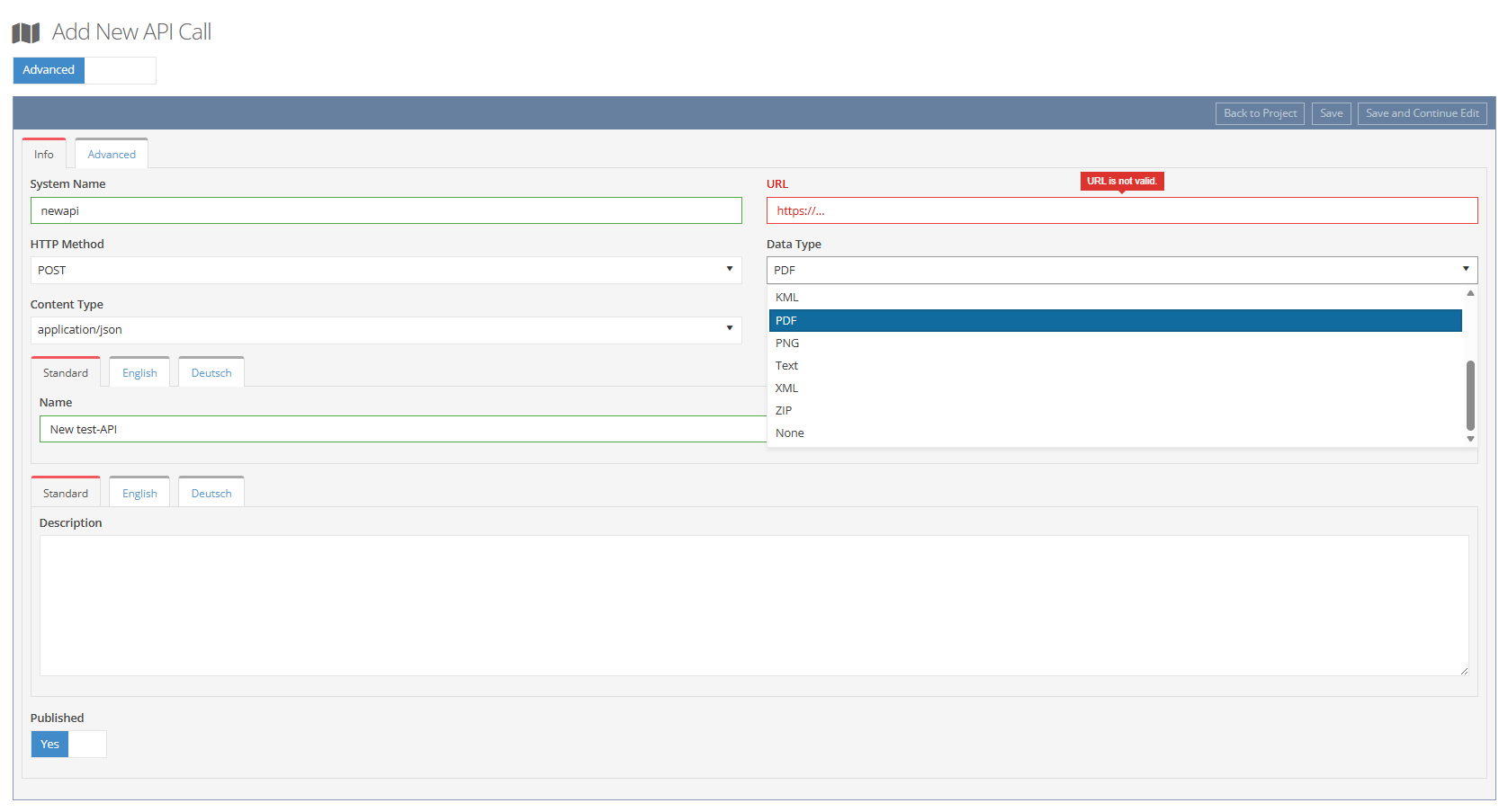The width and height of the screenshot is (1508, 812).
Task: Click the dropdown list scrollbar thumb
Action: [1470, 396]
